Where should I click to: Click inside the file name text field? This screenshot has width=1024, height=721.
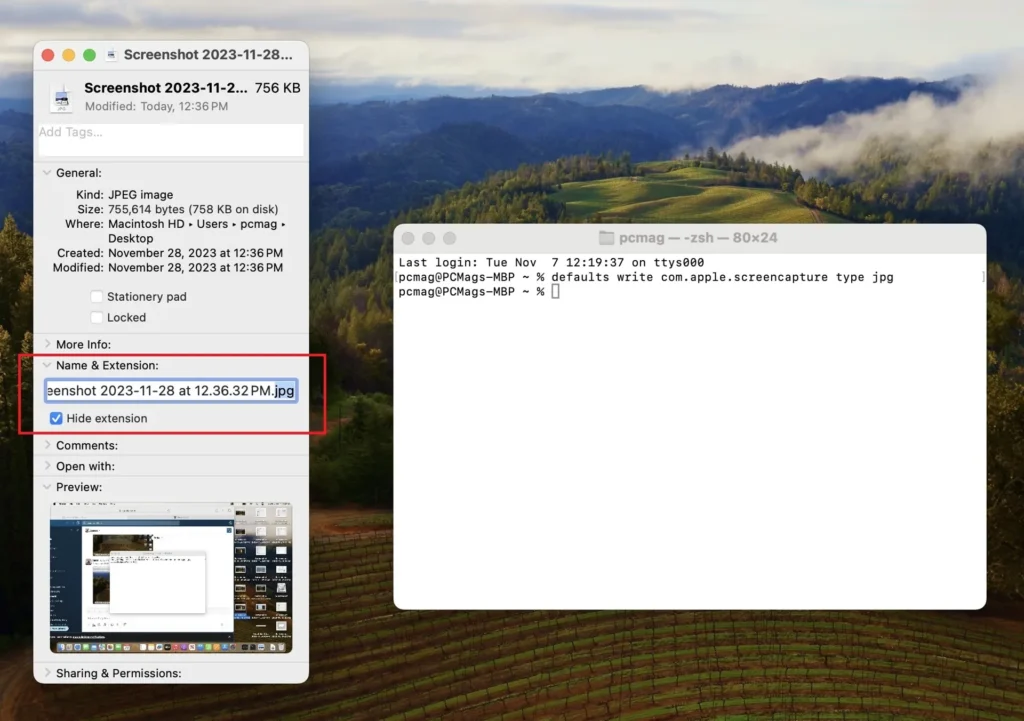[x=170, y=391]
